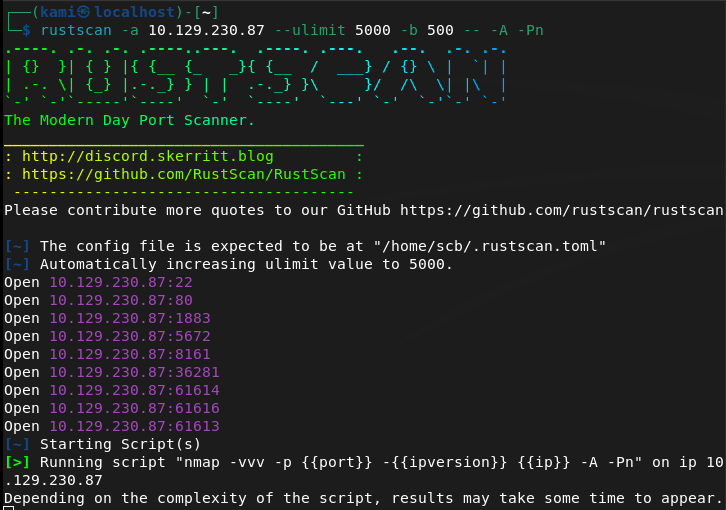The image size is (726, 510).
Task: Click the [~] marker beside Starting Script(s)
Action: pyautogui.click(x=17, y=444)
